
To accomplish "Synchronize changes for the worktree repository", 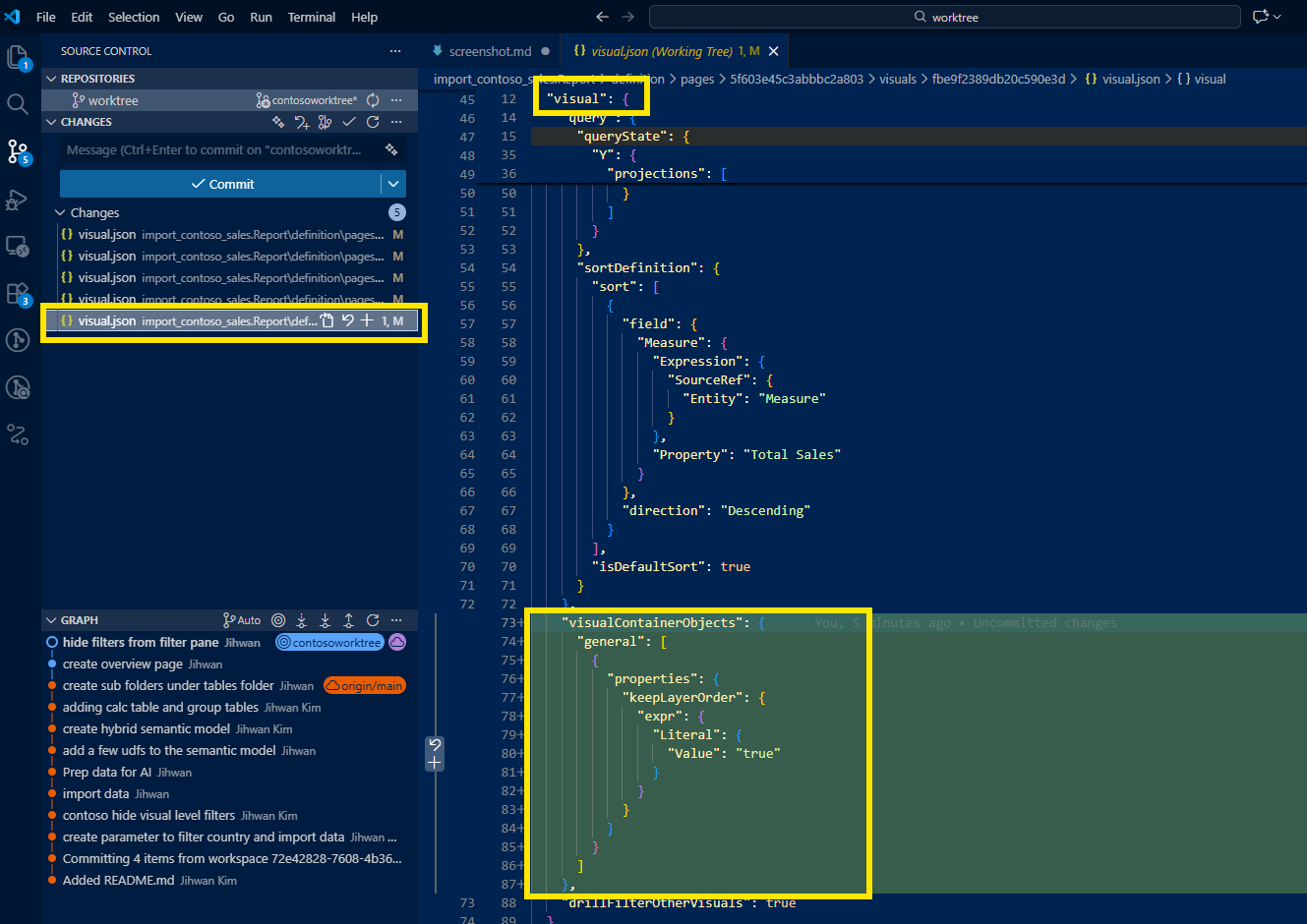I will coord(373,100).
